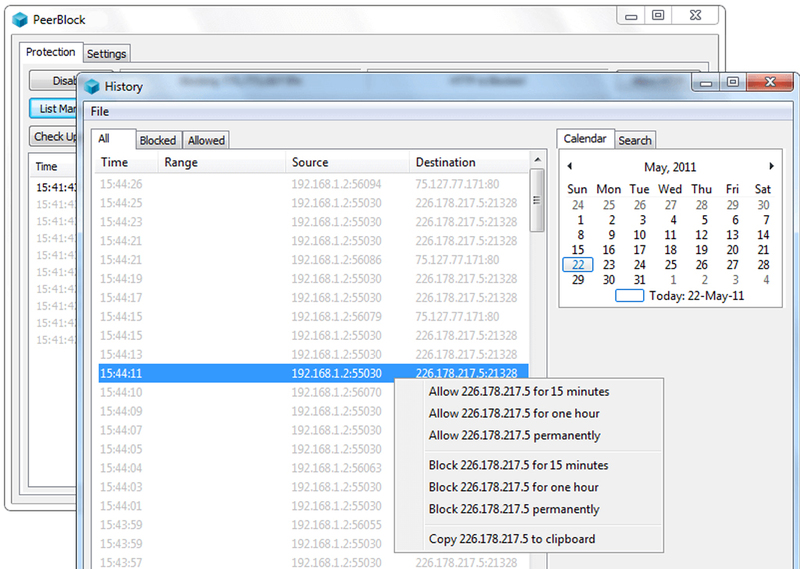
Task: Select May 31 in the calendar
Action: [639, 280]
